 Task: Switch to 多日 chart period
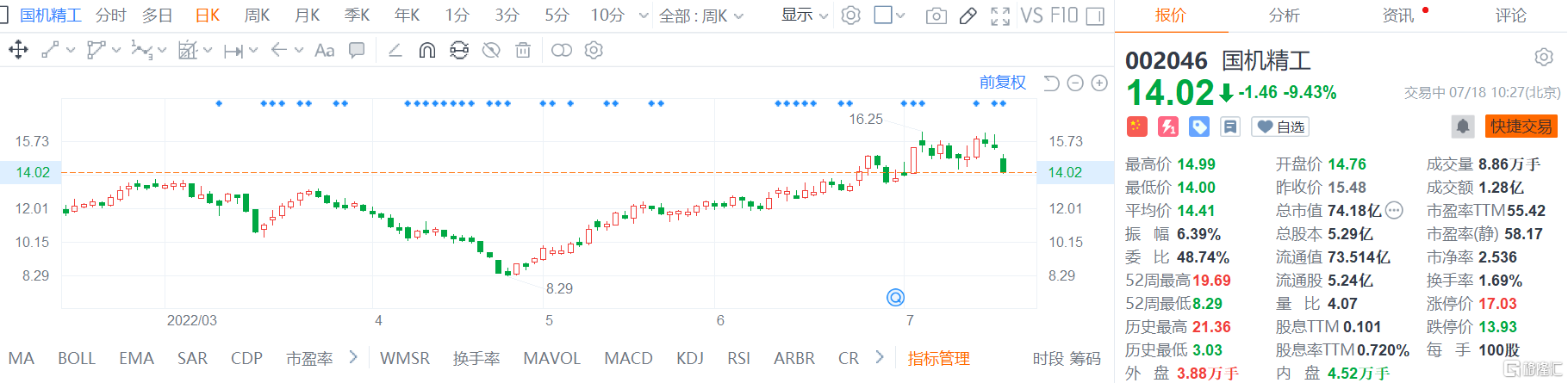click(158, 15)
